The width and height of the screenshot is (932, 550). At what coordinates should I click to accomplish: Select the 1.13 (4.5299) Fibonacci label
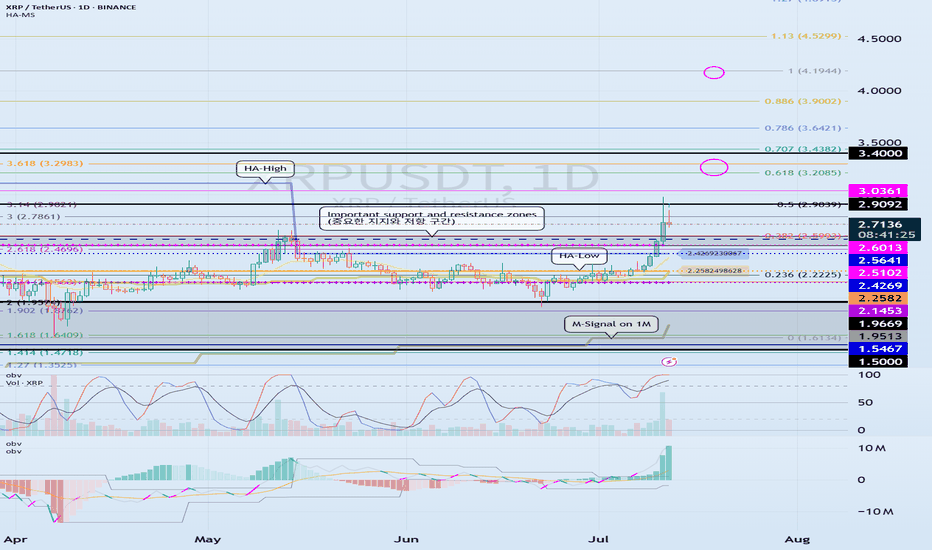pos(806,36)
